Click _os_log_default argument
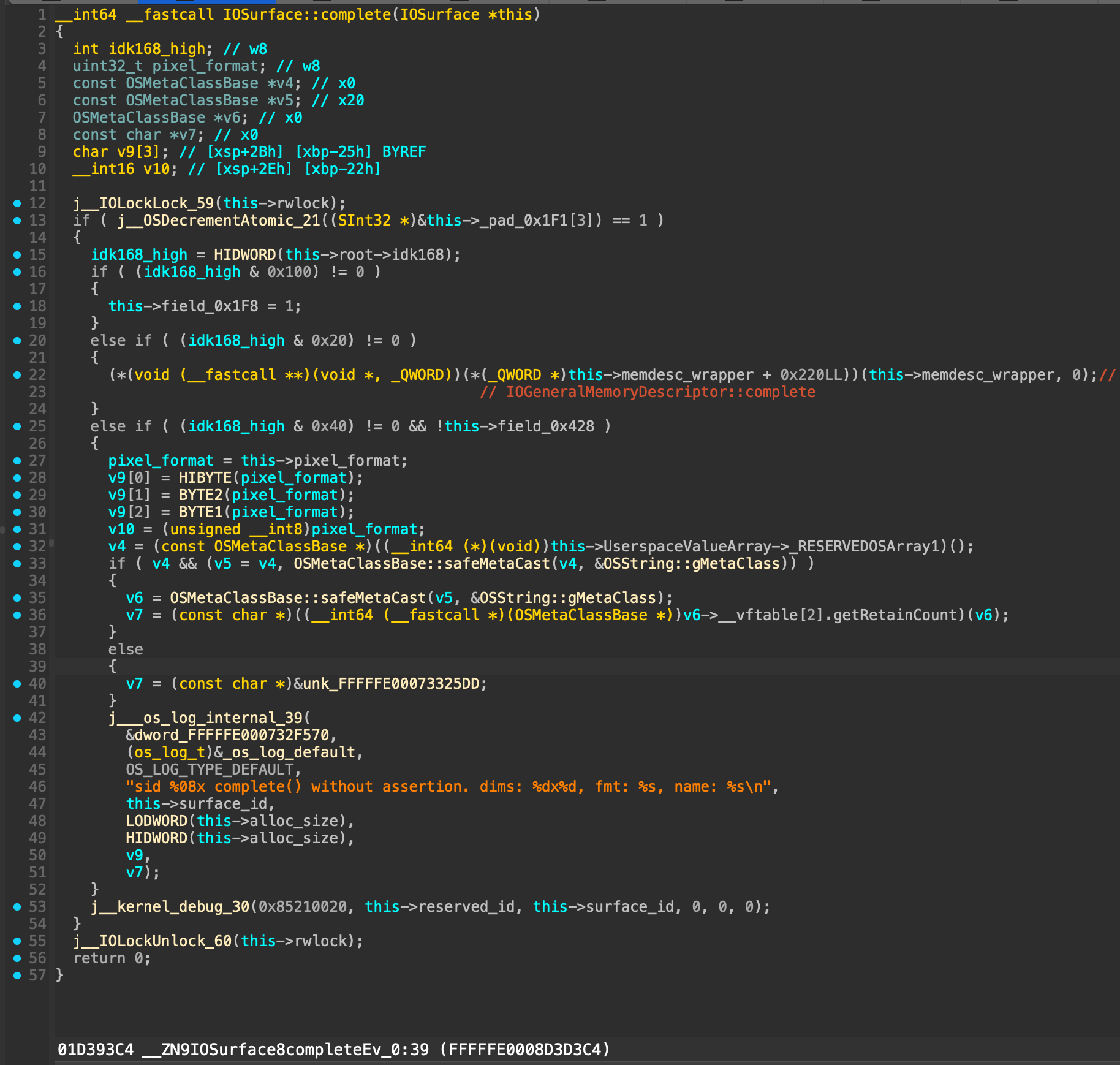 pyautogui.click(x=289, y=752)
